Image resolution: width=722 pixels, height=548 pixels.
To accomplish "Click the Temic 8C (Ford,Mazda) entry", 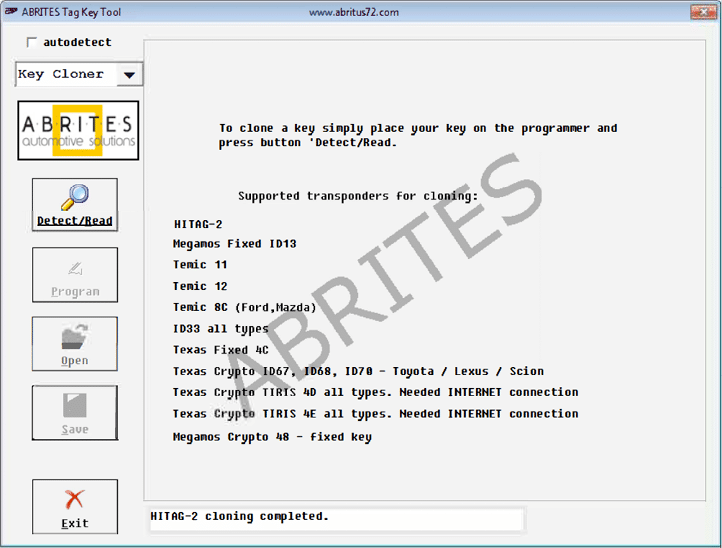I will click(244, 308).
